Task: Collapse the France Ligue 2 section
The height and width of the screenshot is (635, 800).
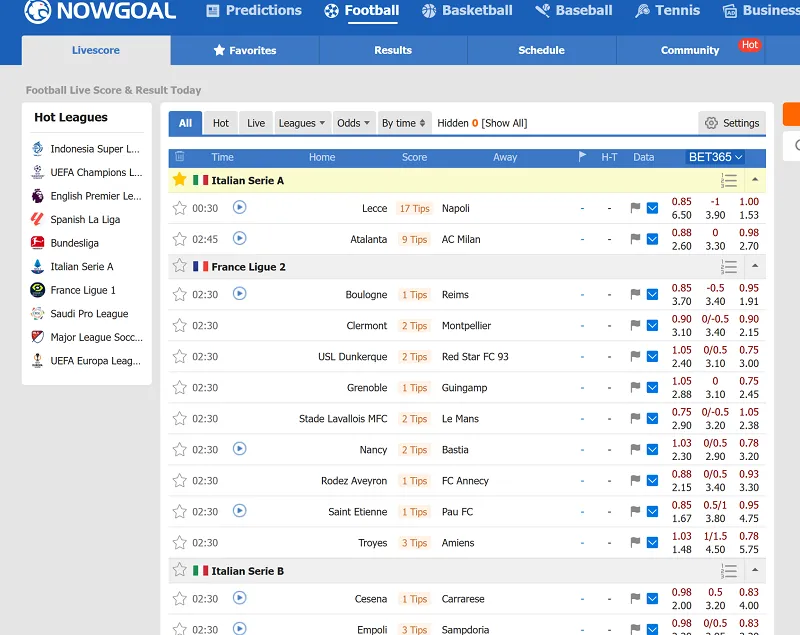Action: (756, 267)
